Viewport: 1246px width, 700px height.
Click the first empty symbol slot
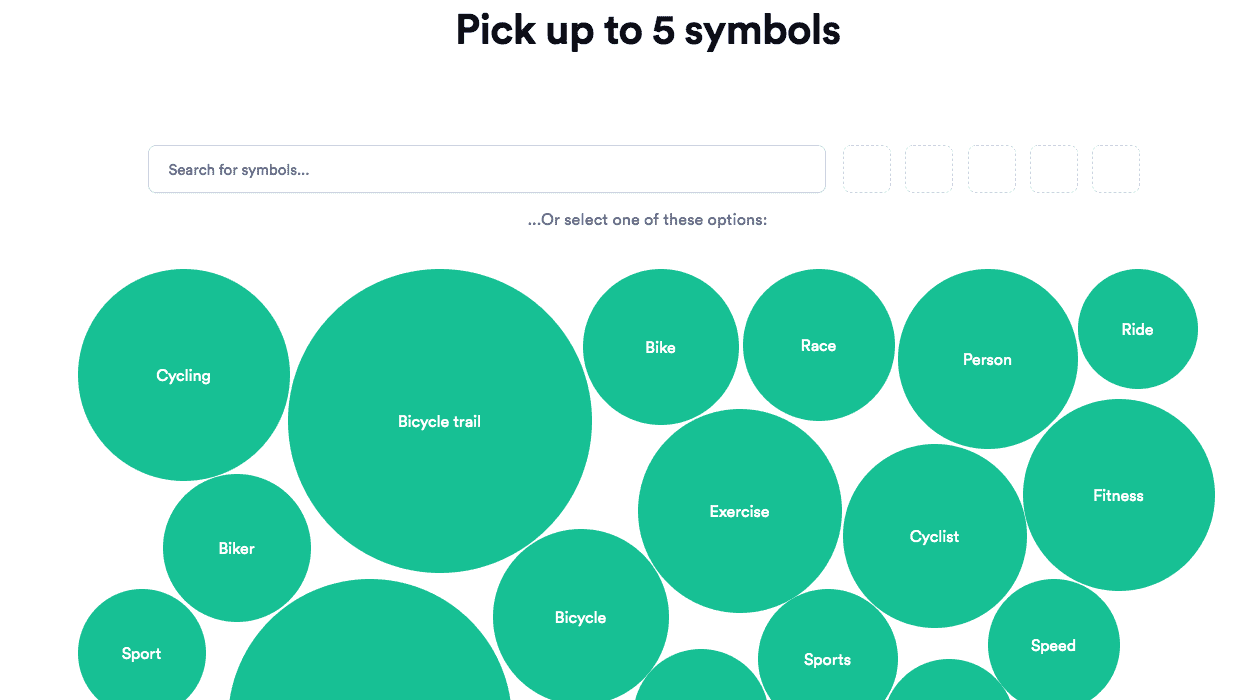[x=867, y=169]
